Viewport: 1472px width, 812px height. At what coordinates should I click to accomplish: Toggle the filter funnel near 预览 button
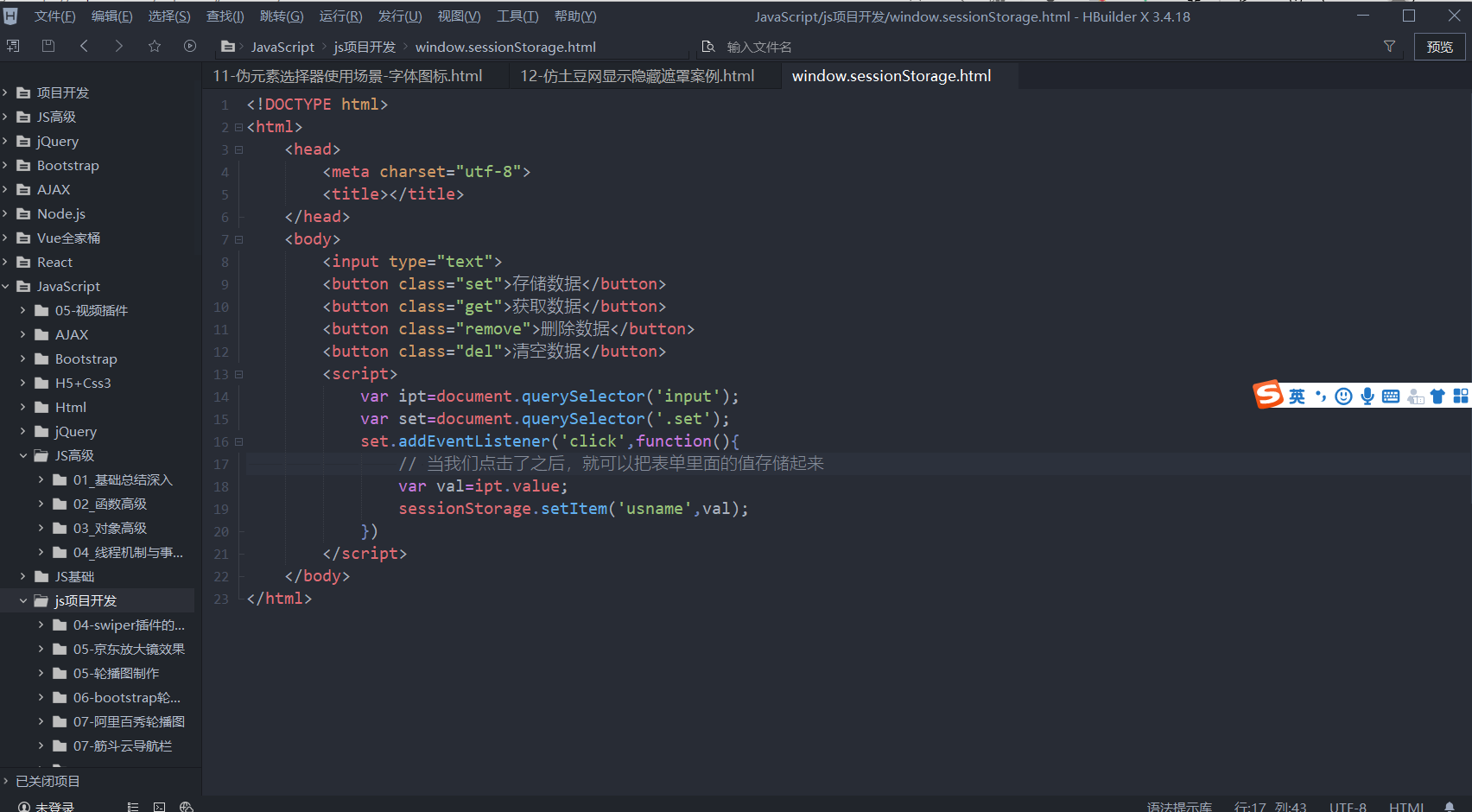(x=1388, y=46)
